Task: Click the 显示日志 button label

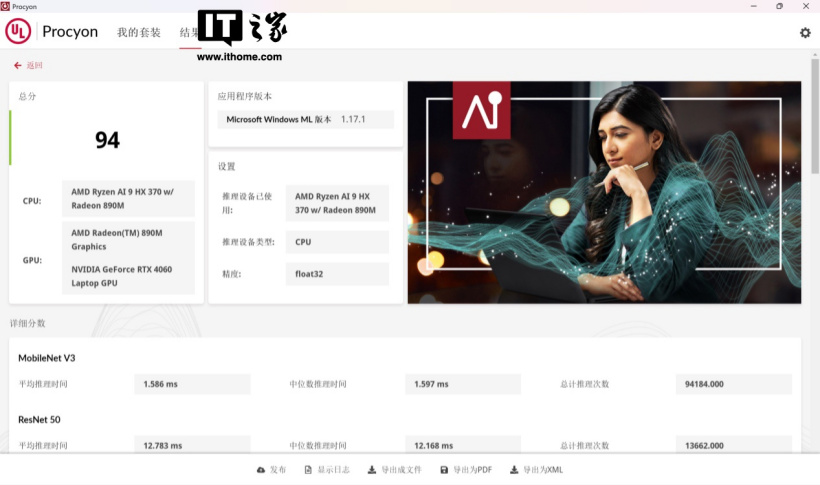Action: click(x=334, y=470)
